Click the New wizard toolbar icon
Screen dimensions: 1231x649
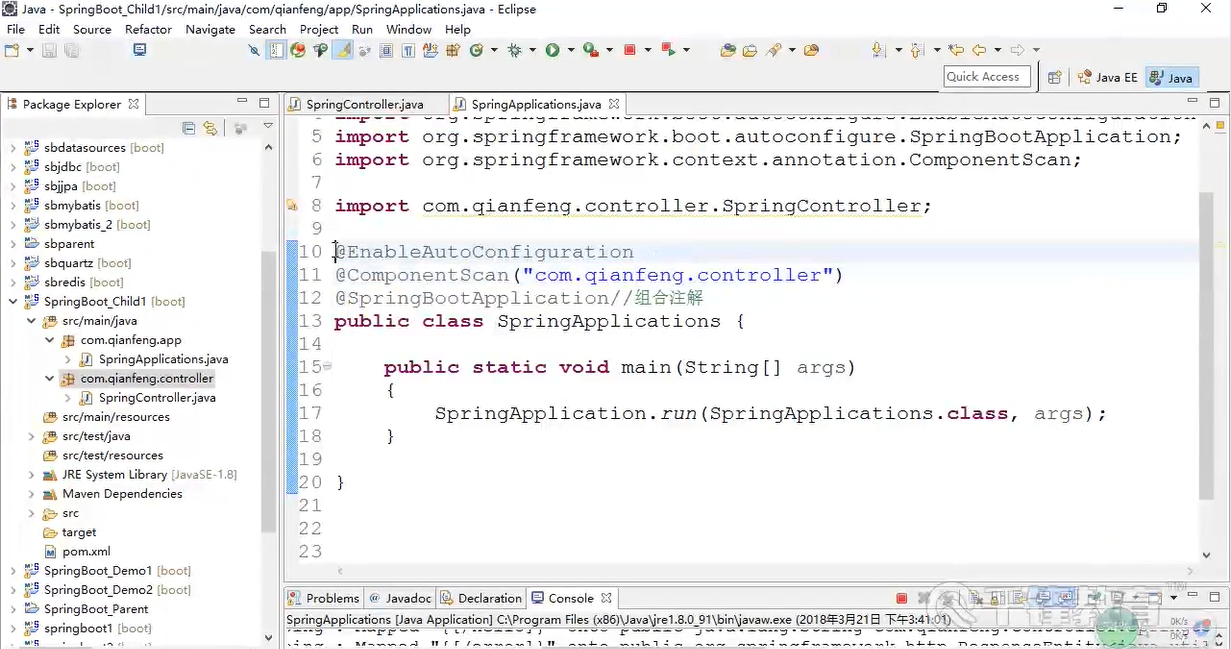pyautogui.click(x=12, y=50)
